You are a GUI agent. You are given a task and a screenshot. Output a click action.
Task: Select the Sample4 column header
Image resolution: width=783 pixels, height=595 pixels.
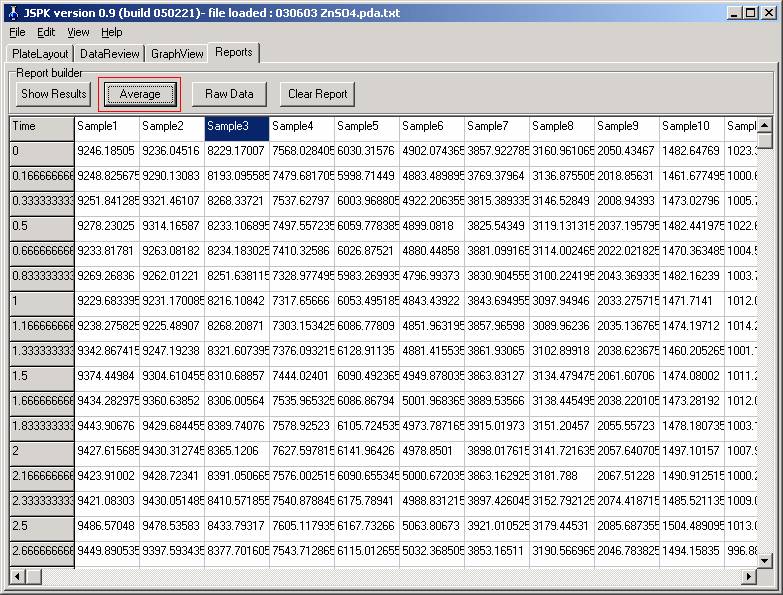point(302,129)
